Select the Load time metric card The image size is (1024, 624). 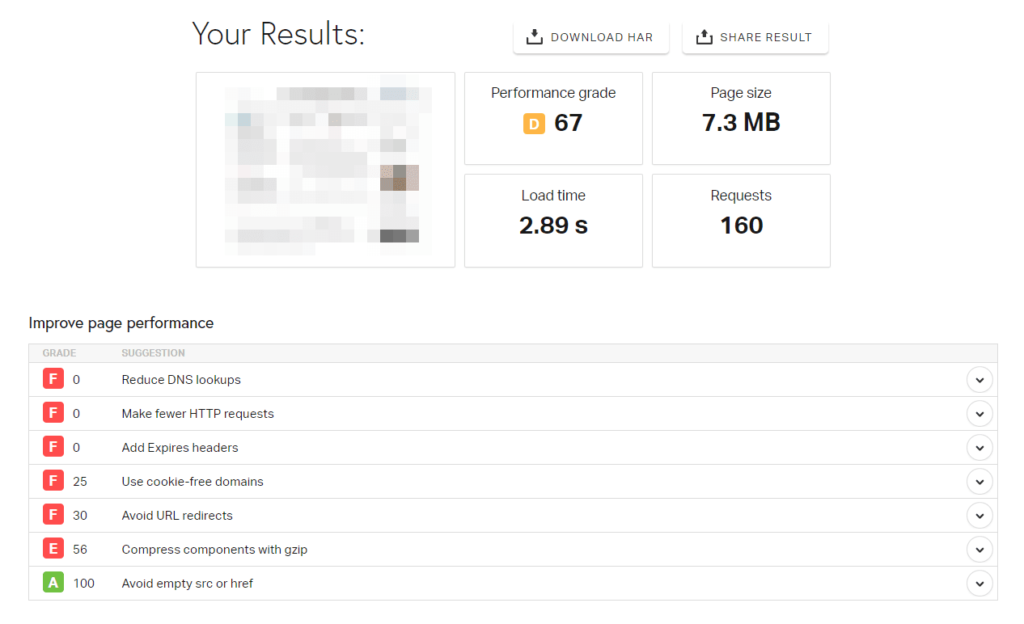tap(553, 220)
